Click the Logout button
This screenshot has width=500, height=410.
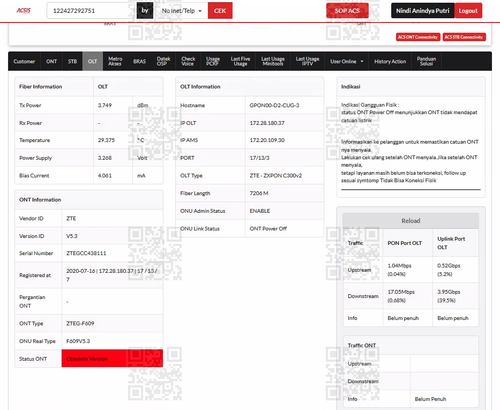(x=468, y=11)
